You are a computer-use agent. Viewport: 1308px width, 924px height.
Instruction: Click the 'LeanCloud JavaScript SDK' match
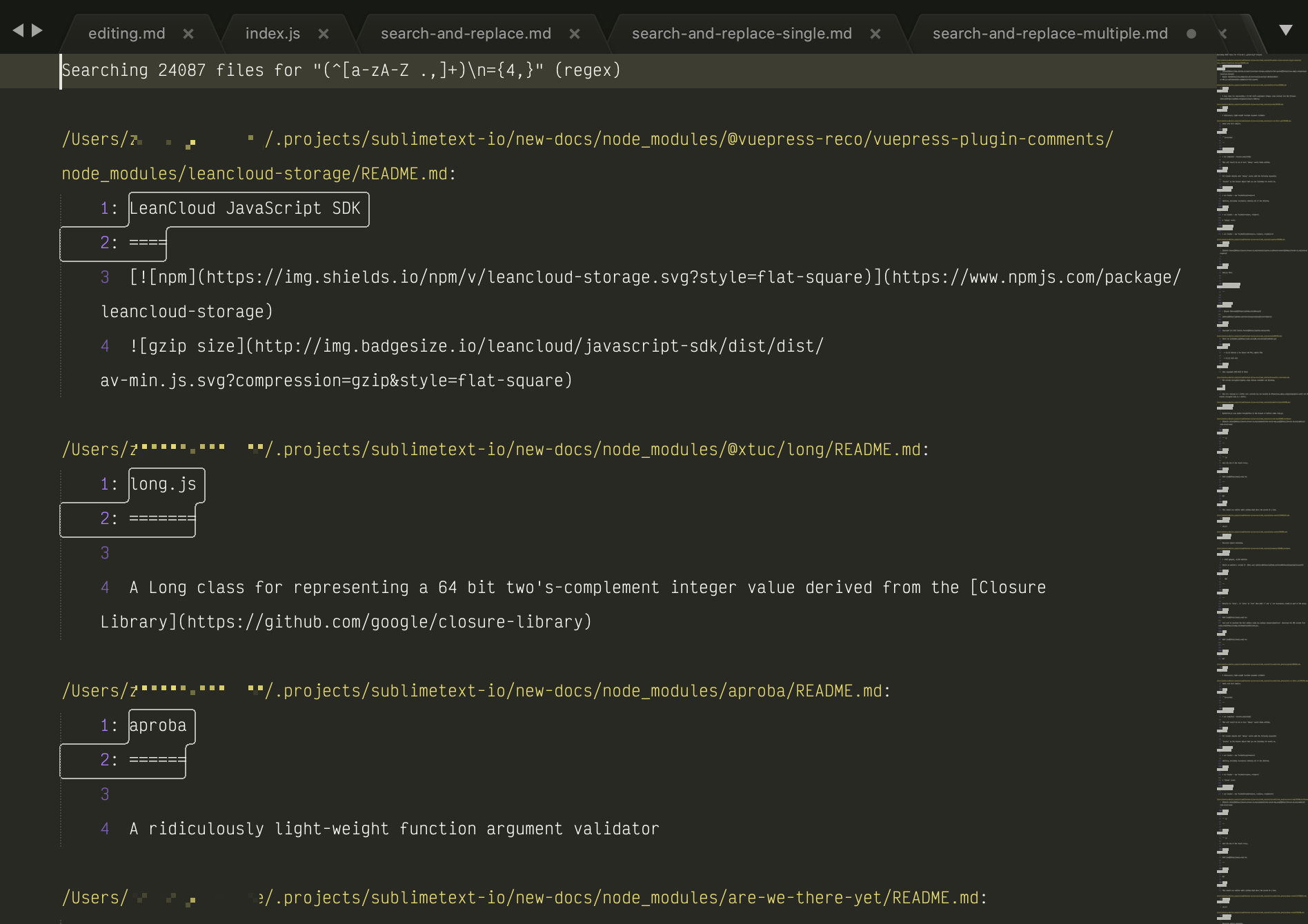click(245, 208)
